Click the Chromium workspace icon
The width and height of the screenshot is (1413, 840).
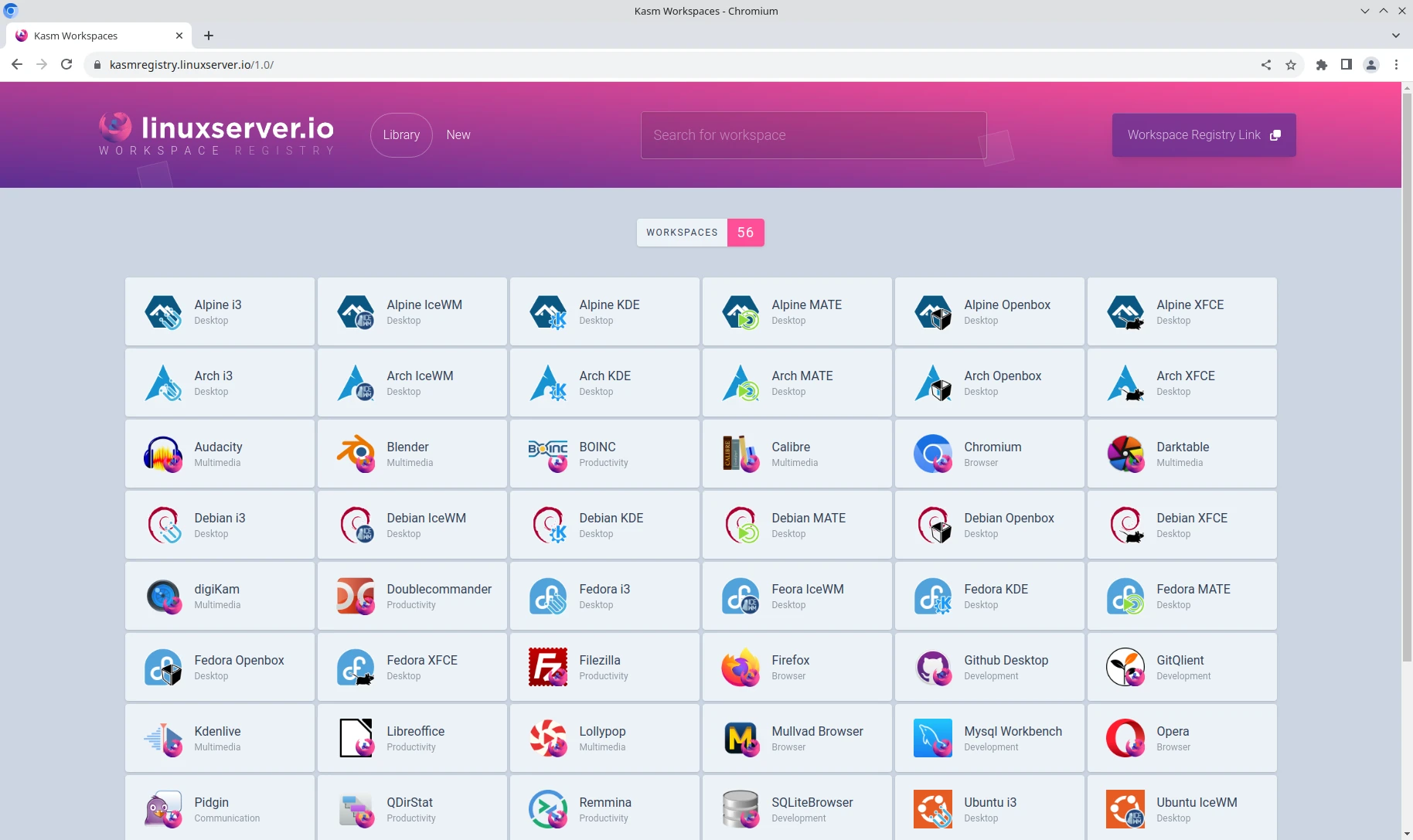click(x=933, y=454)
